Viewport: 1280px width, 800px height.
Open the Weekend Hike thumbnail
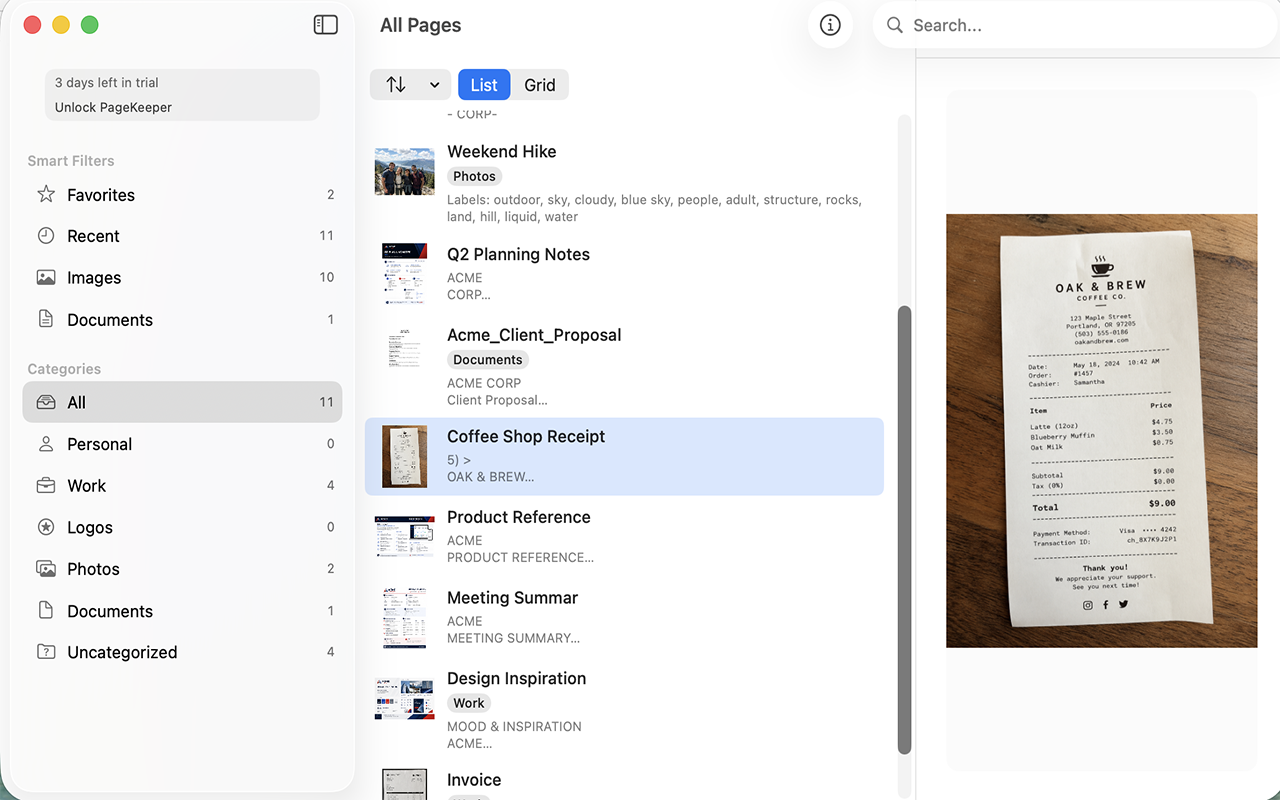(405, 171)
